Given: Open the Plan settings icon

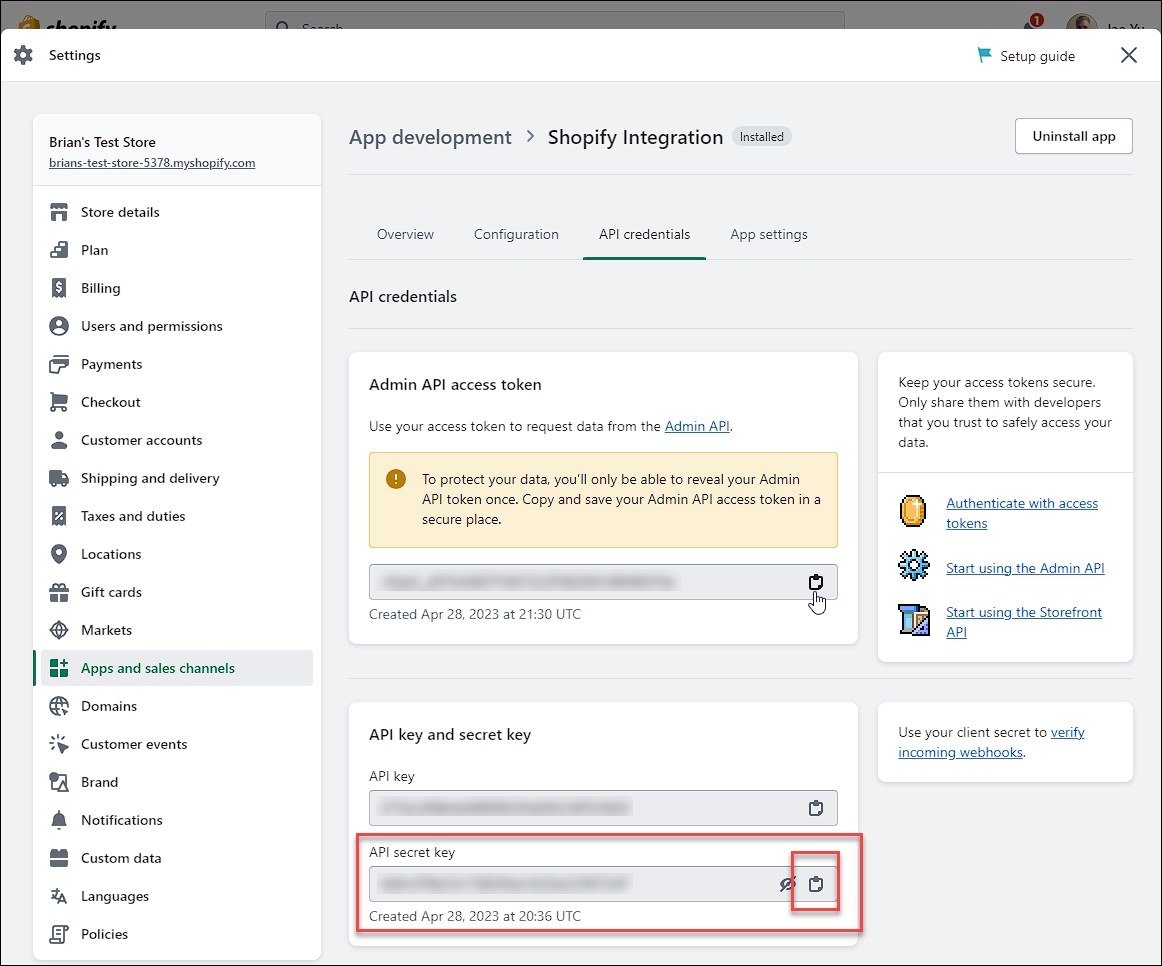Looking at the screenshot, I should [59, 250].
